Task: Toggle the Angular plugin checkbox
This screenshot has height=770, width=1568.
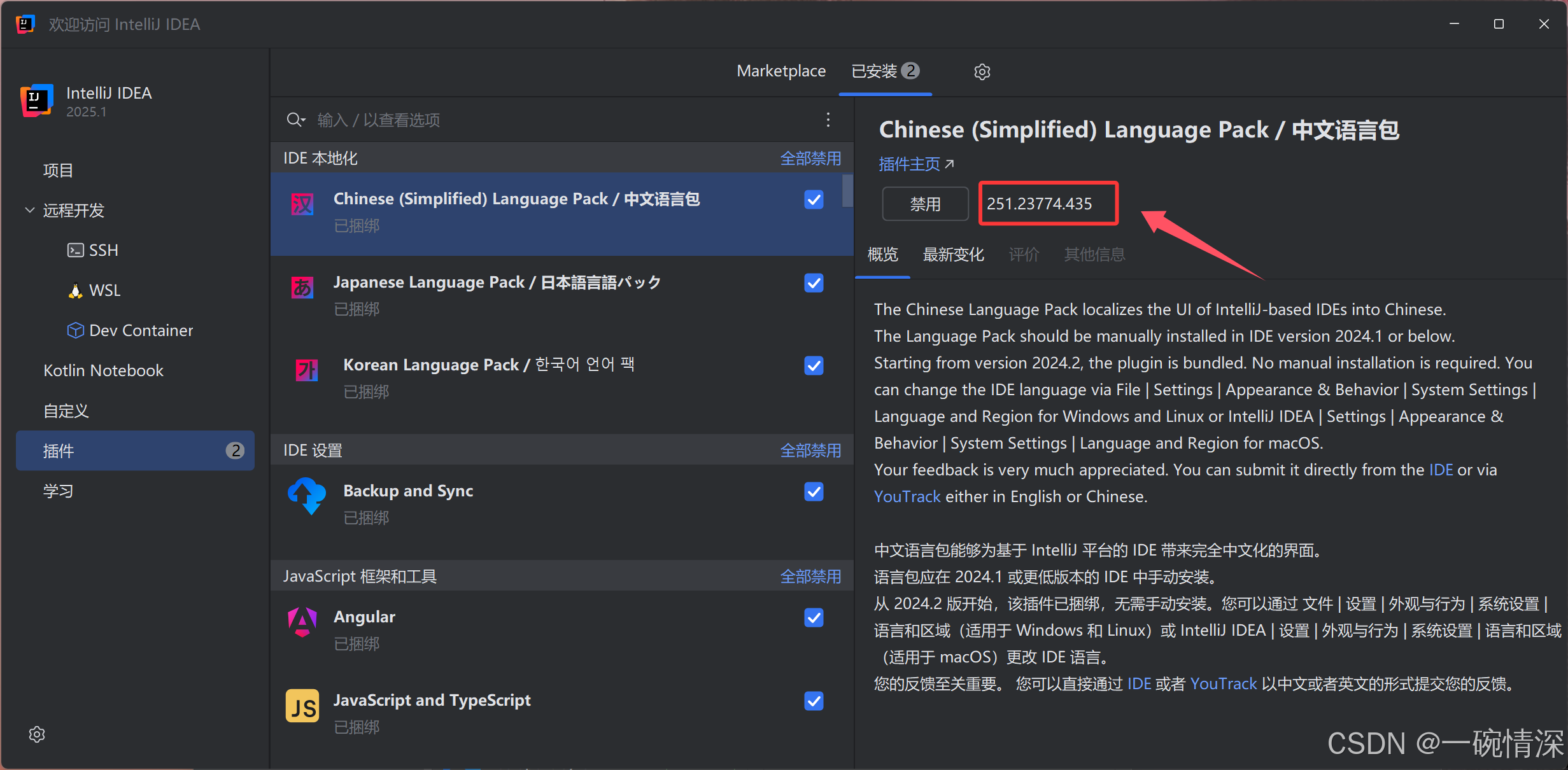Action: coord(814,617)
